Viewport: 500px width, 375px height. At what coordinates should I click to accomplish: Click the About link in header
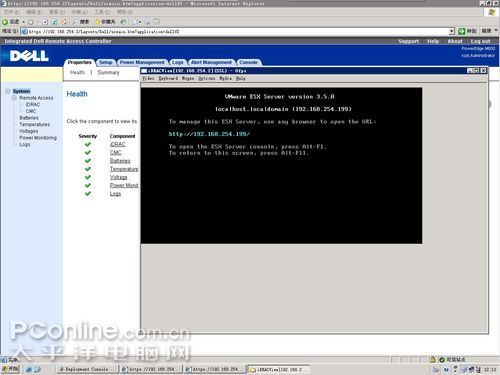point(455,41)
